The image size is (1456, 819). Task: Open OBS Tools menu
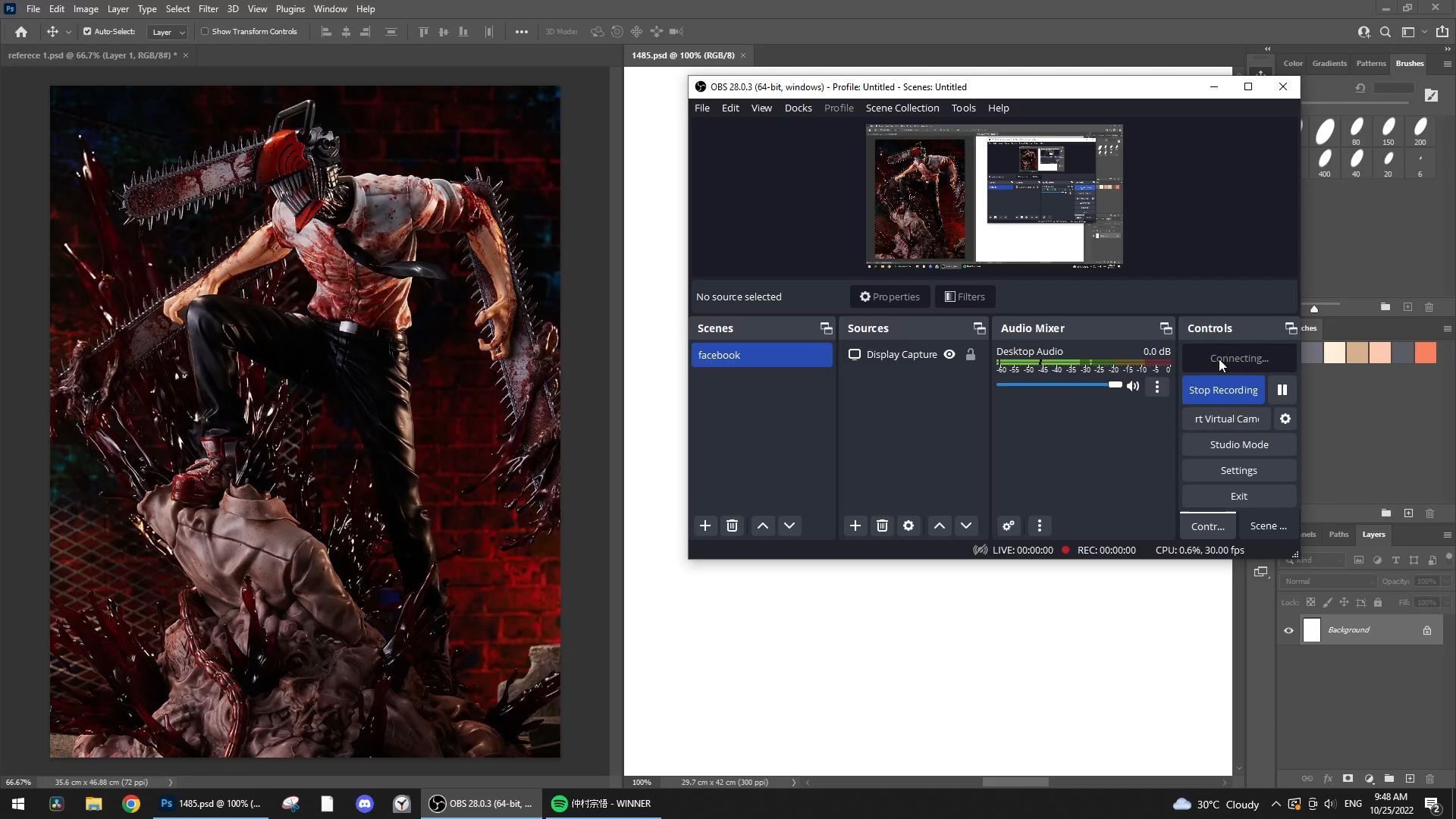pos(963,108)
